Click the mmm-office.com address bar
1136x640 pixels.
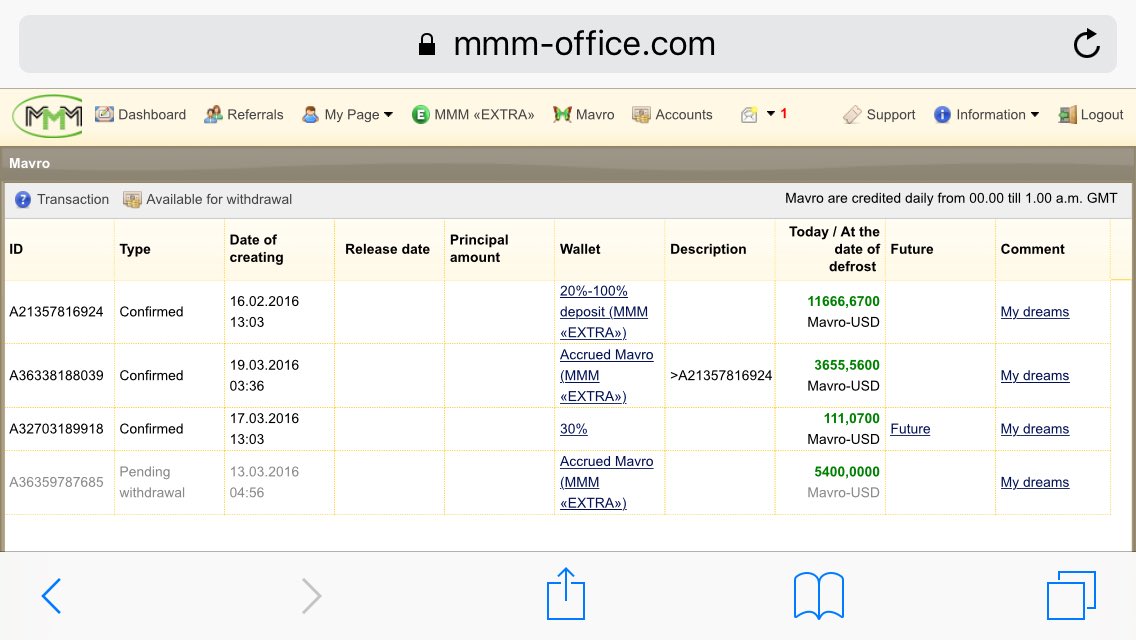(x=567, y=44)
